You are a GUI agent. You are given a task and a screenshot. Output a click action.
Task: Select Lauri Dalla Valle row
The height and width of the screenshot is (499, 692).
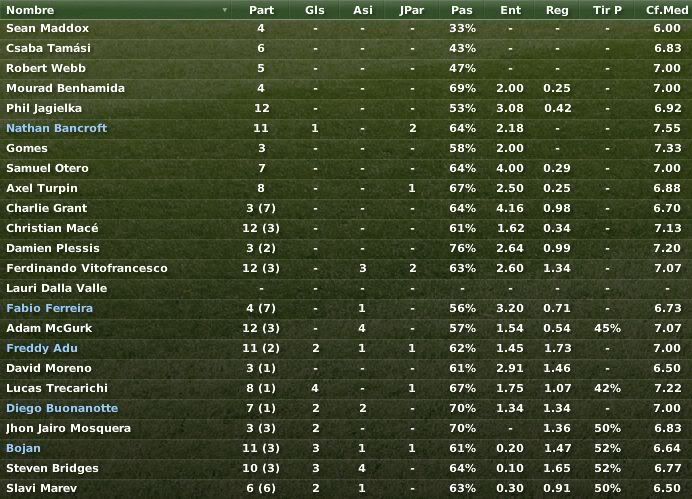point(346,288)
